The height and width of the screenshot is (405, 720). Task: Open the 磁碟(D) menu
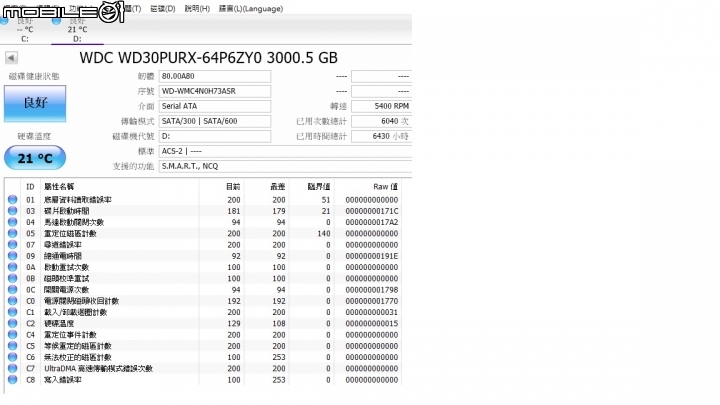pos(163,9)
